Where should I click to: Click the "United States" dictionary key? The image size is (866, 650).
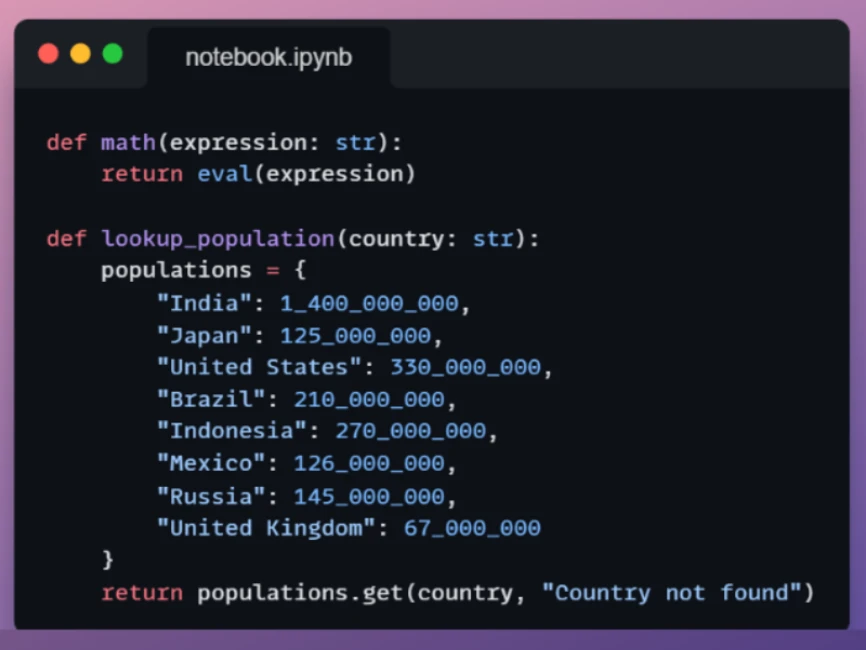point(259,367)
